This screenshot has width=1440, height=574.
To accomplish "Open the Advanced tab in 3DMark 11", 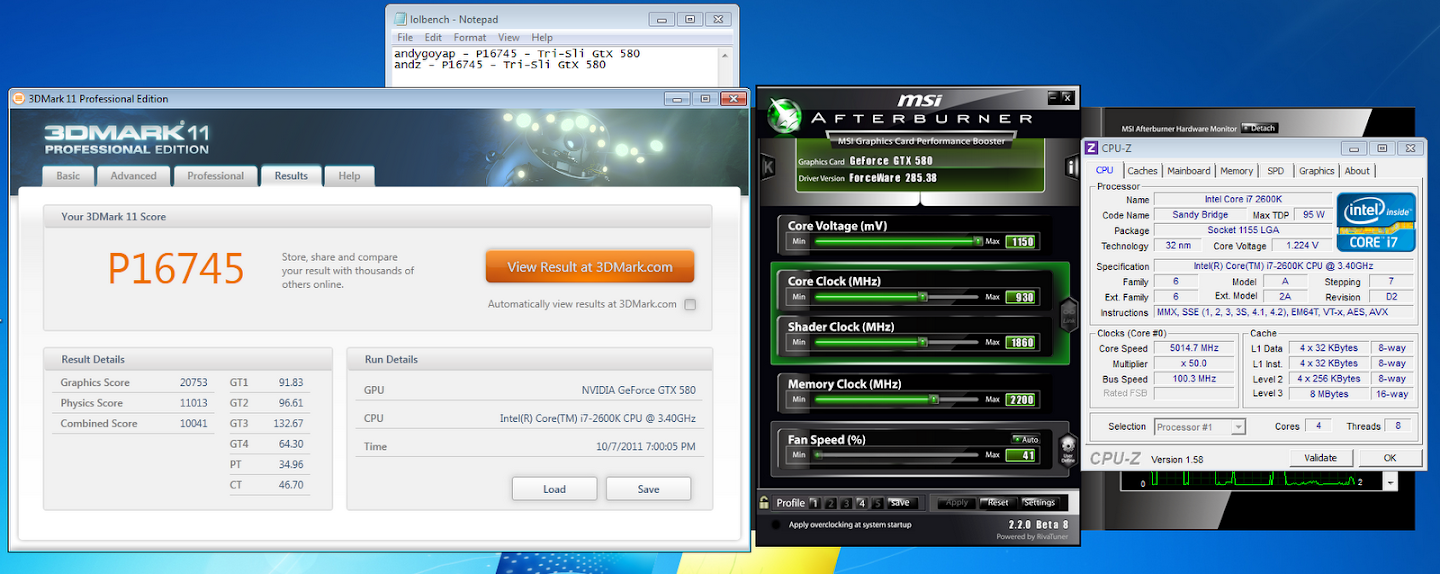I will [133, 176].
